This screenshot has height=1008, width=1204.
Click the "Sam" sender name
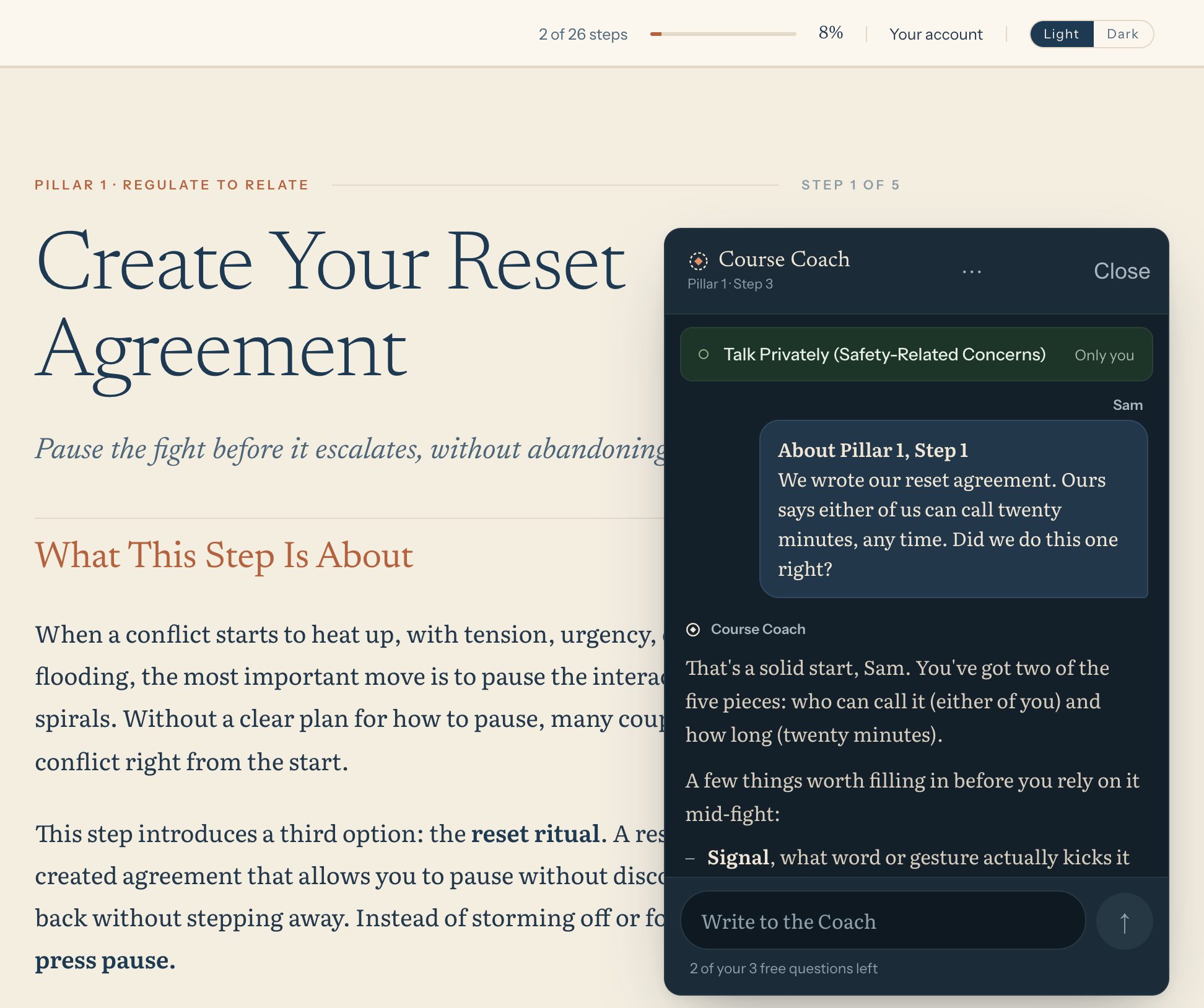[x=1128, y=406]
